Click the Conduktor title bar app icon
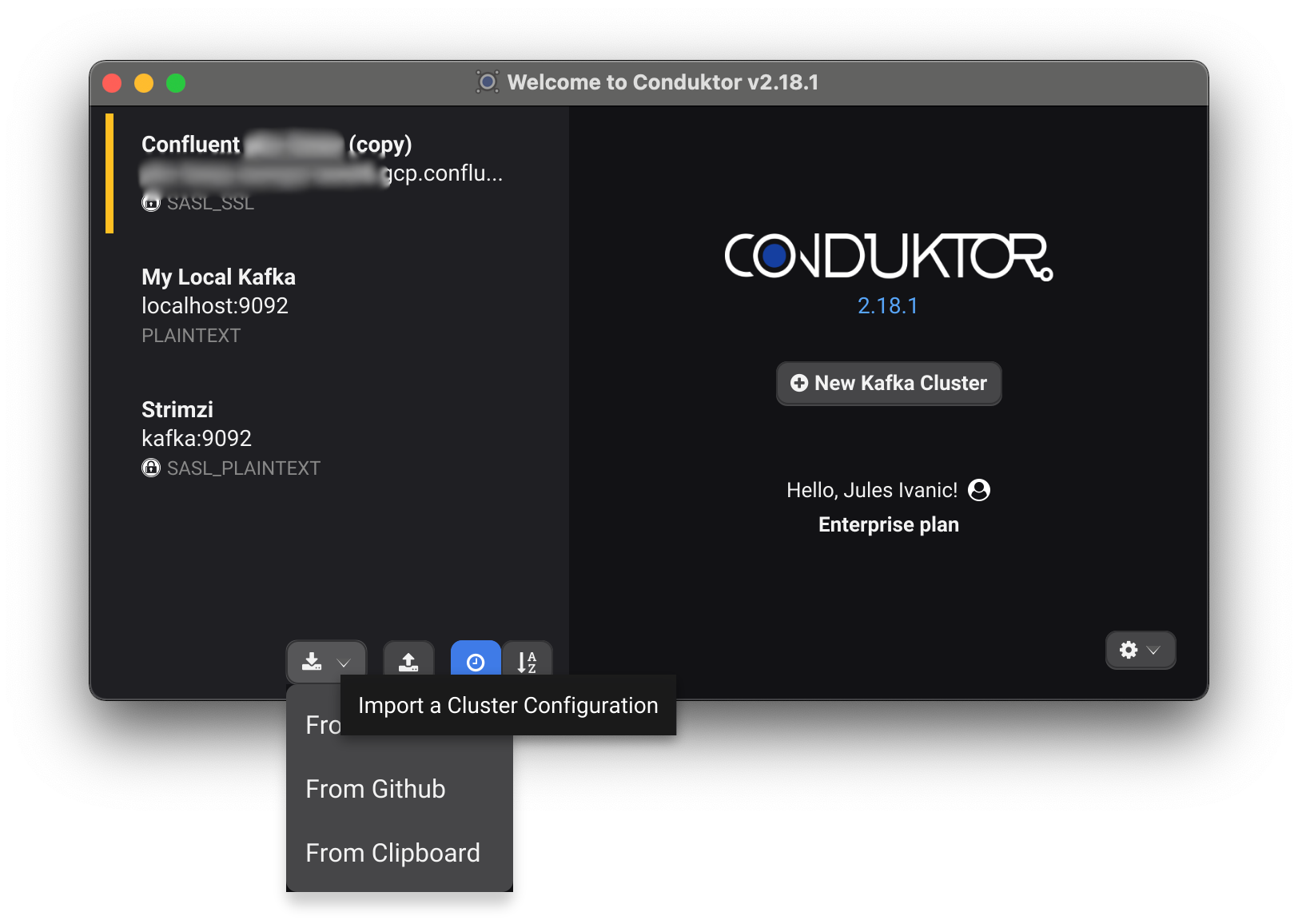Viewport: 1298px width, 924px height. tap(488, 82)
